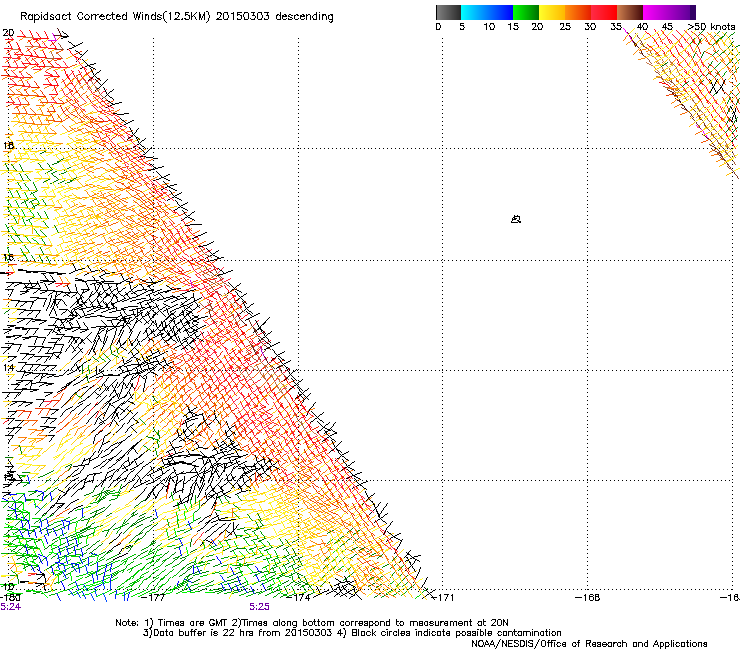Click the '5:25' time label

coord(260,607)
